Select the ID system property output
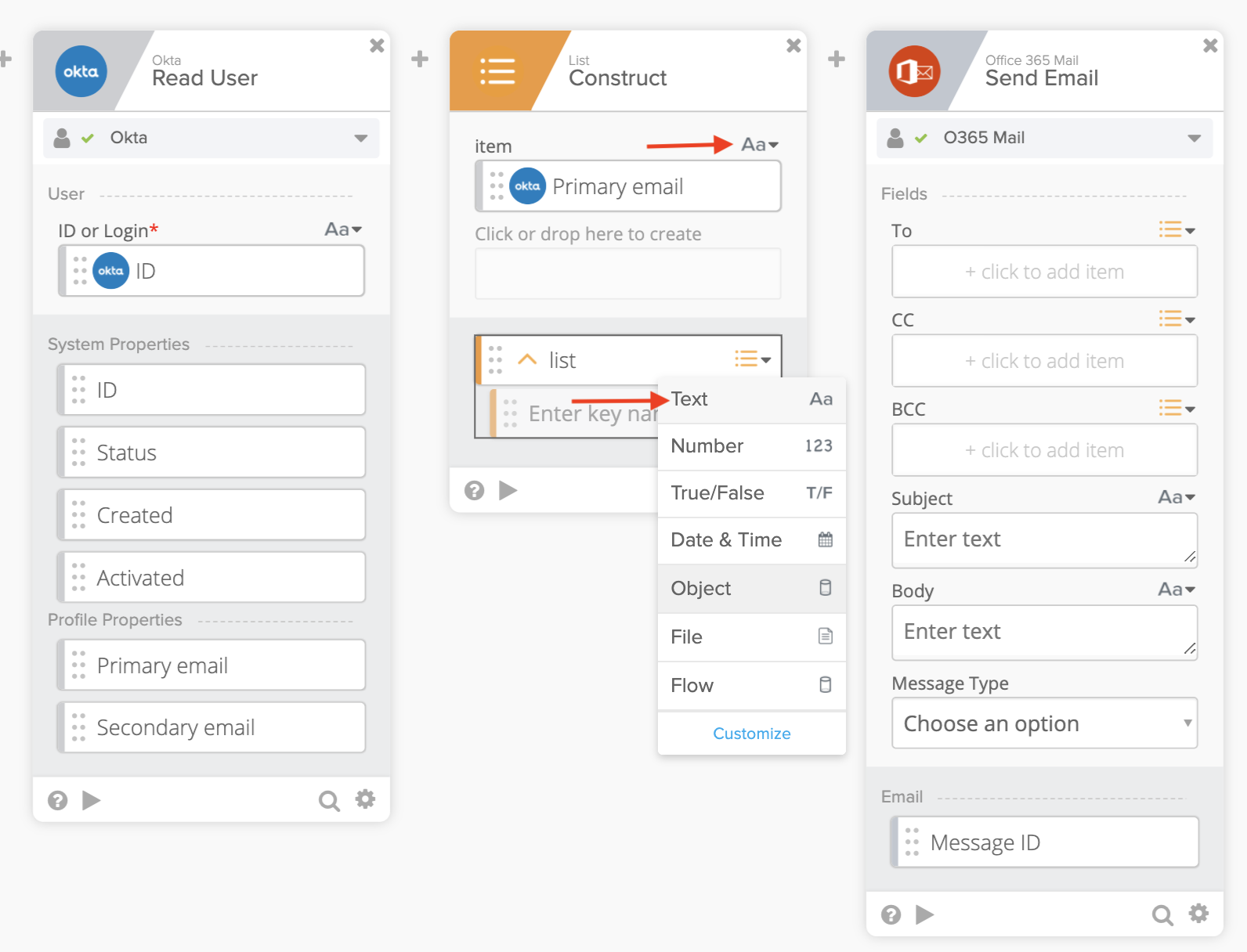 coord(211,390)
